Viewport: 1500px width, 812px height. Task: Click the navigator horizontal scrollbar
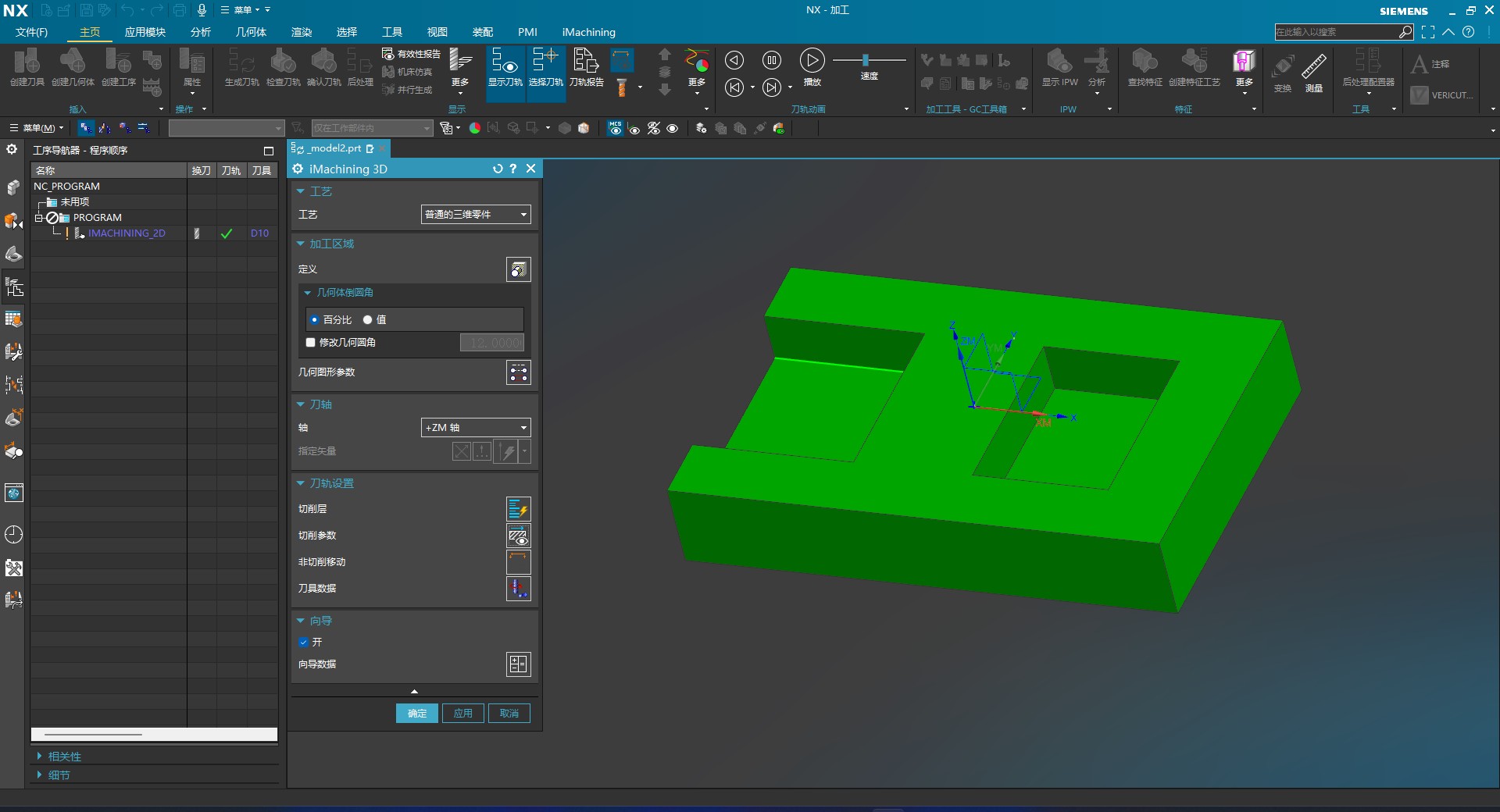(93, 735)
